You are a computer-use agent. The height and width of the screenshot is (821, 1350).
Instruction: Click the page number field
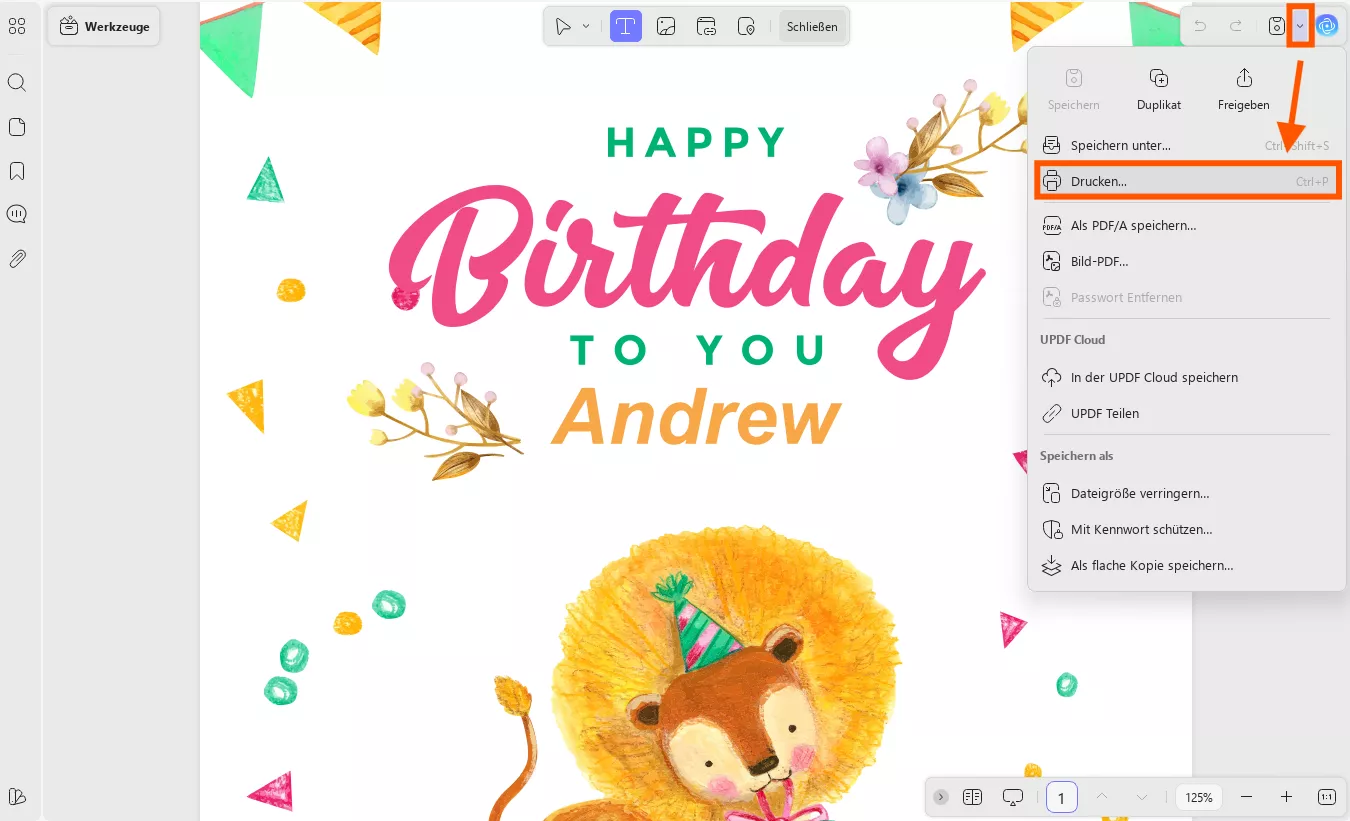pyautogui.click(x=1061, y=798)
